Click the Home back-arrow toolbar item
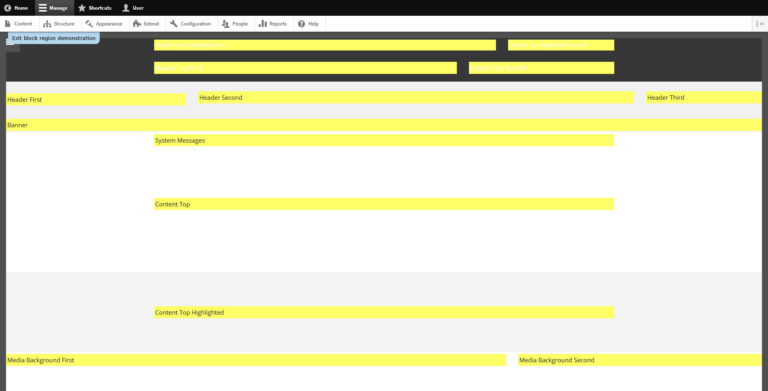Screen dimensions: 768x391 pyautogui.click(x=16, y=8)
